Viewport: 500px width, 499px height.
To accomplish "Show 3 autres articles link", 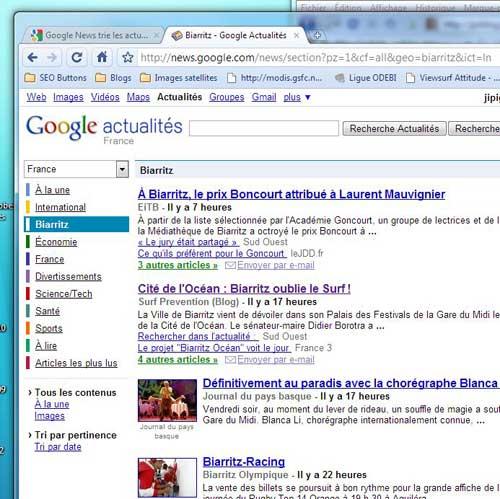I will (x=178, y=265).
